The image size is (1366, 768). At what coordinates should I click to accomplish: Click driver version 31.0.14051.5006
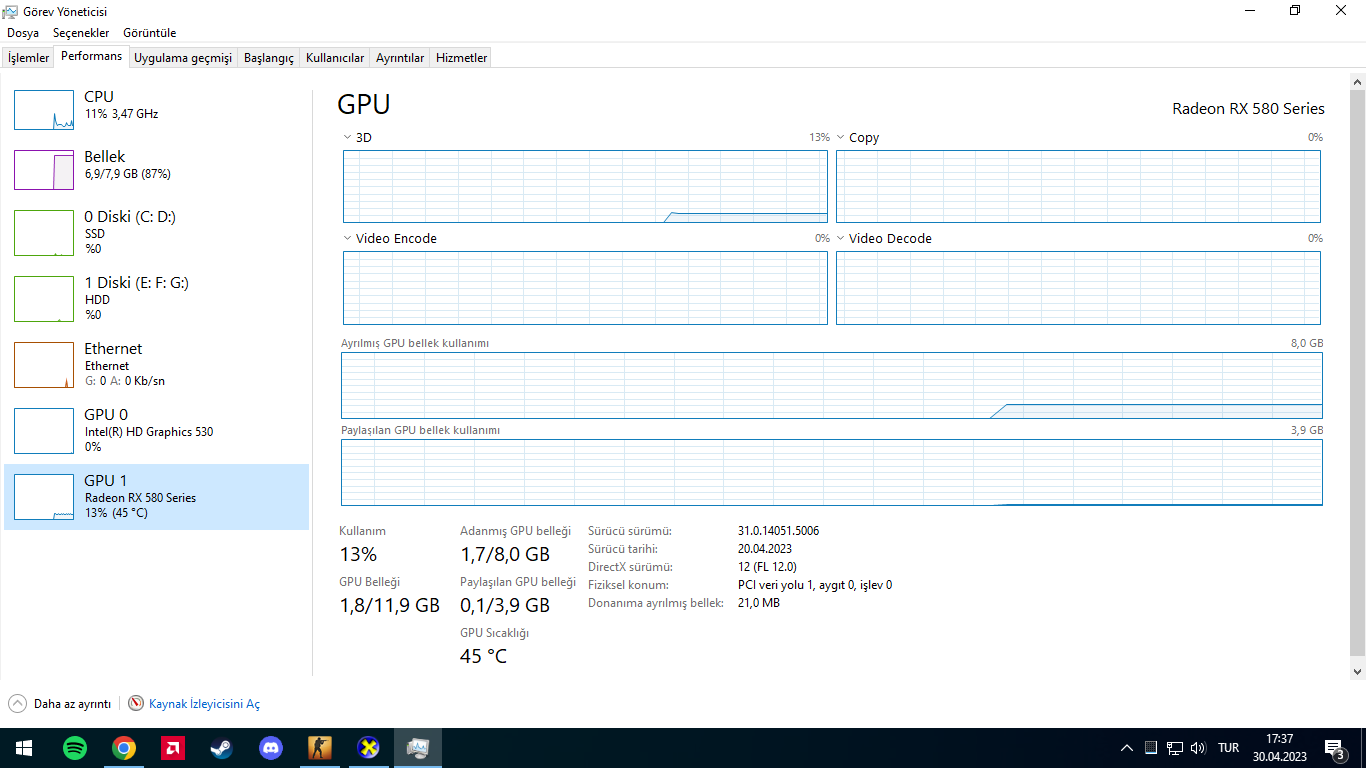[778, 531]
